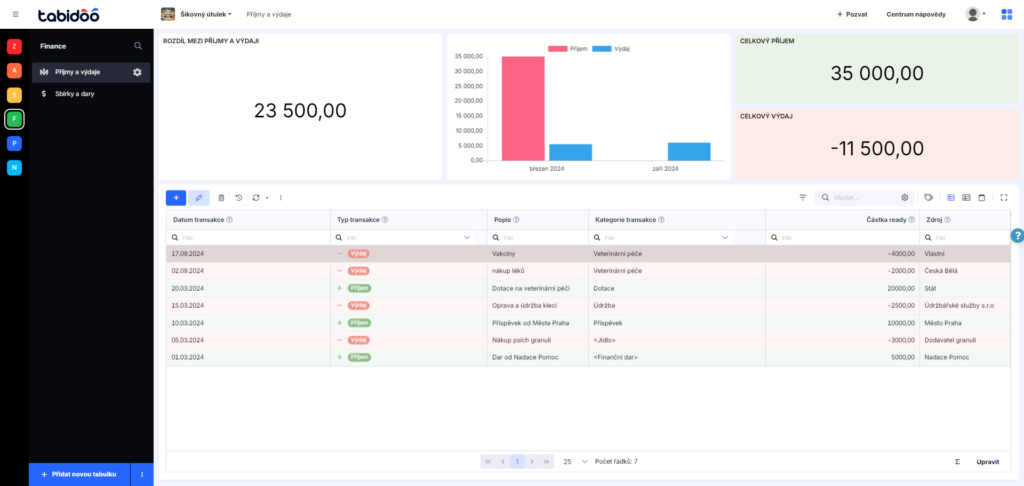This screenshot has height=486, width=1024.
Task: Refresh the table data
Action: click(x=256, y=197)
